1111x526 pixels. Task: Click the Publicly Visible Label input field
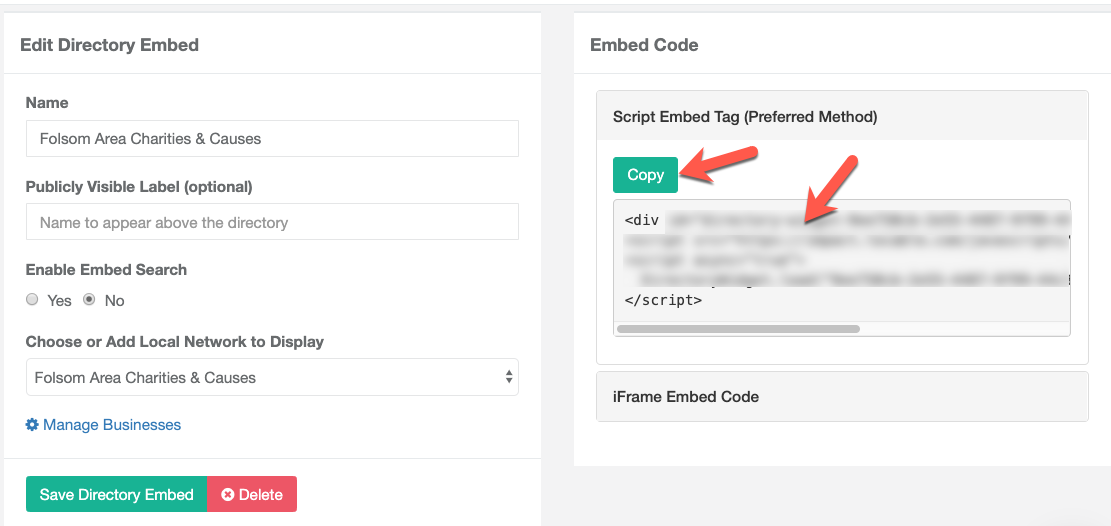pos(272,222)
